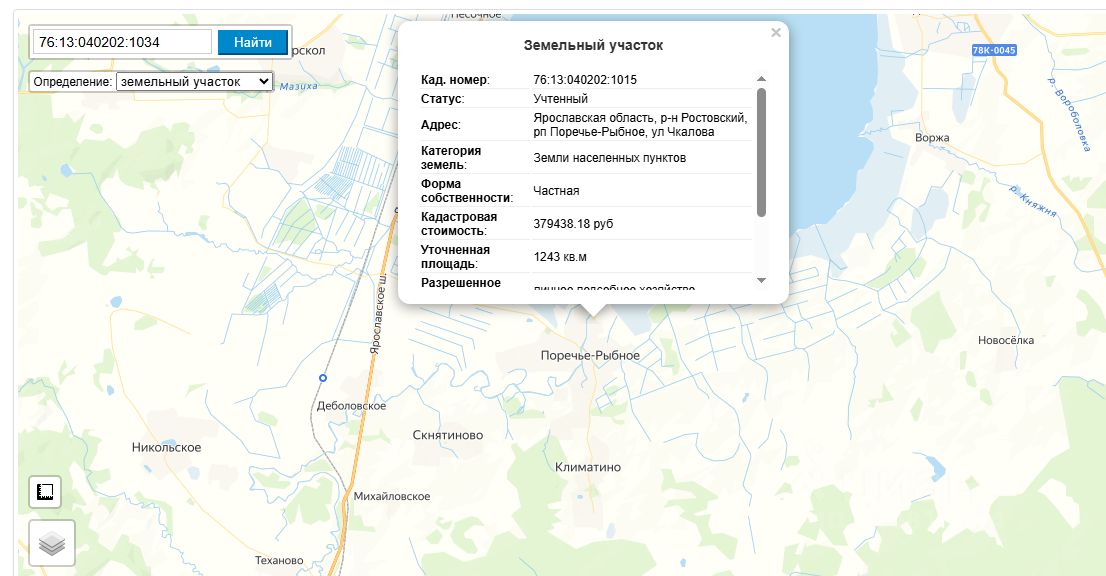Viewport: 1106px width, 576px height.
Task: Click the status value Учтенный
Action: [560, 99]
